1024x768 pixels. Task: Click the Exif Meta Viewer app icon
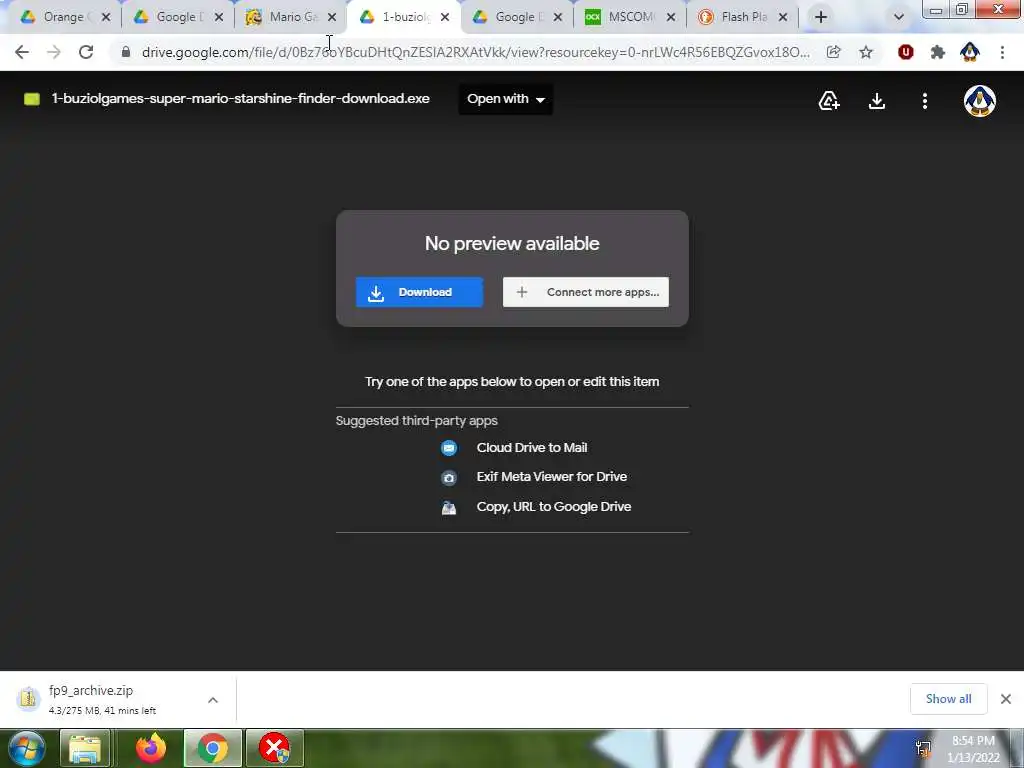click(449, 477)
